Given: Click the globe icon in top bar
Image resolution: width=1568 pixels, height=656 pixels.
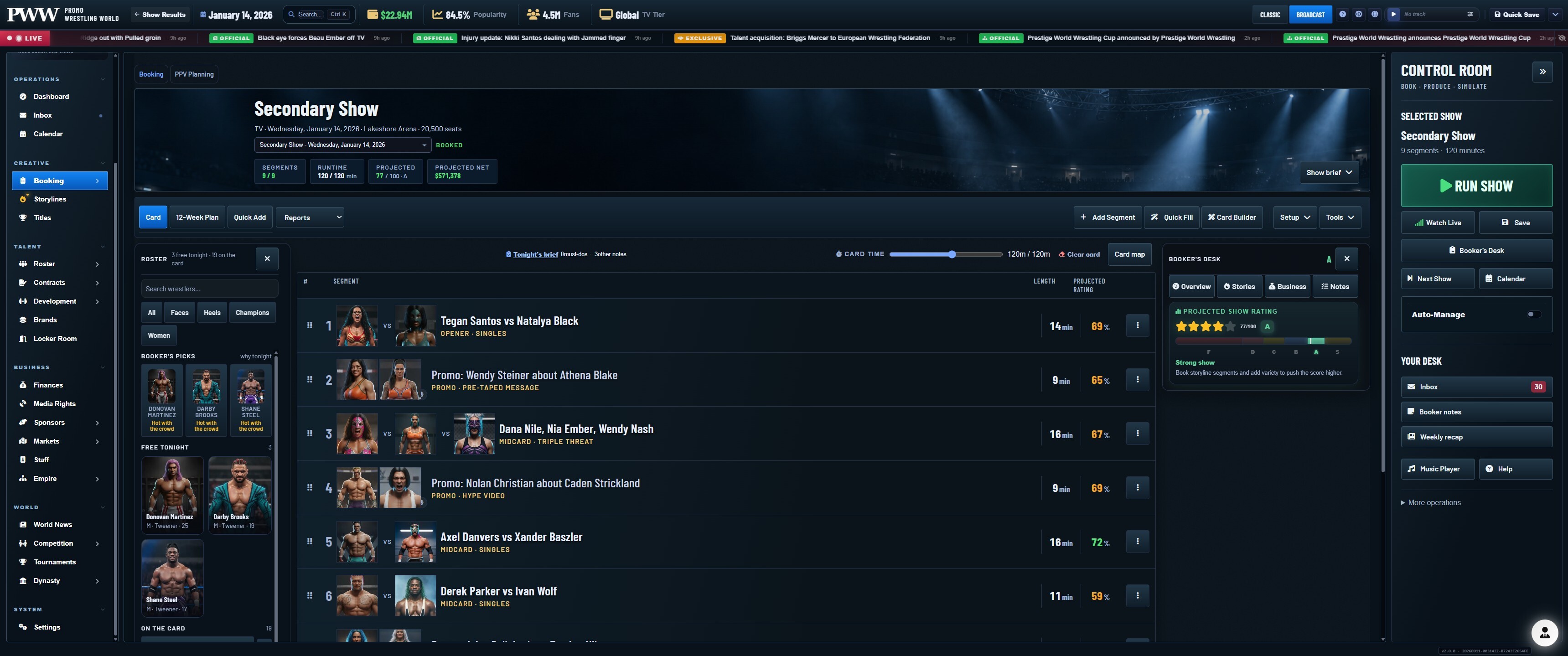Looking at the screenshot, I should 1374,14.
